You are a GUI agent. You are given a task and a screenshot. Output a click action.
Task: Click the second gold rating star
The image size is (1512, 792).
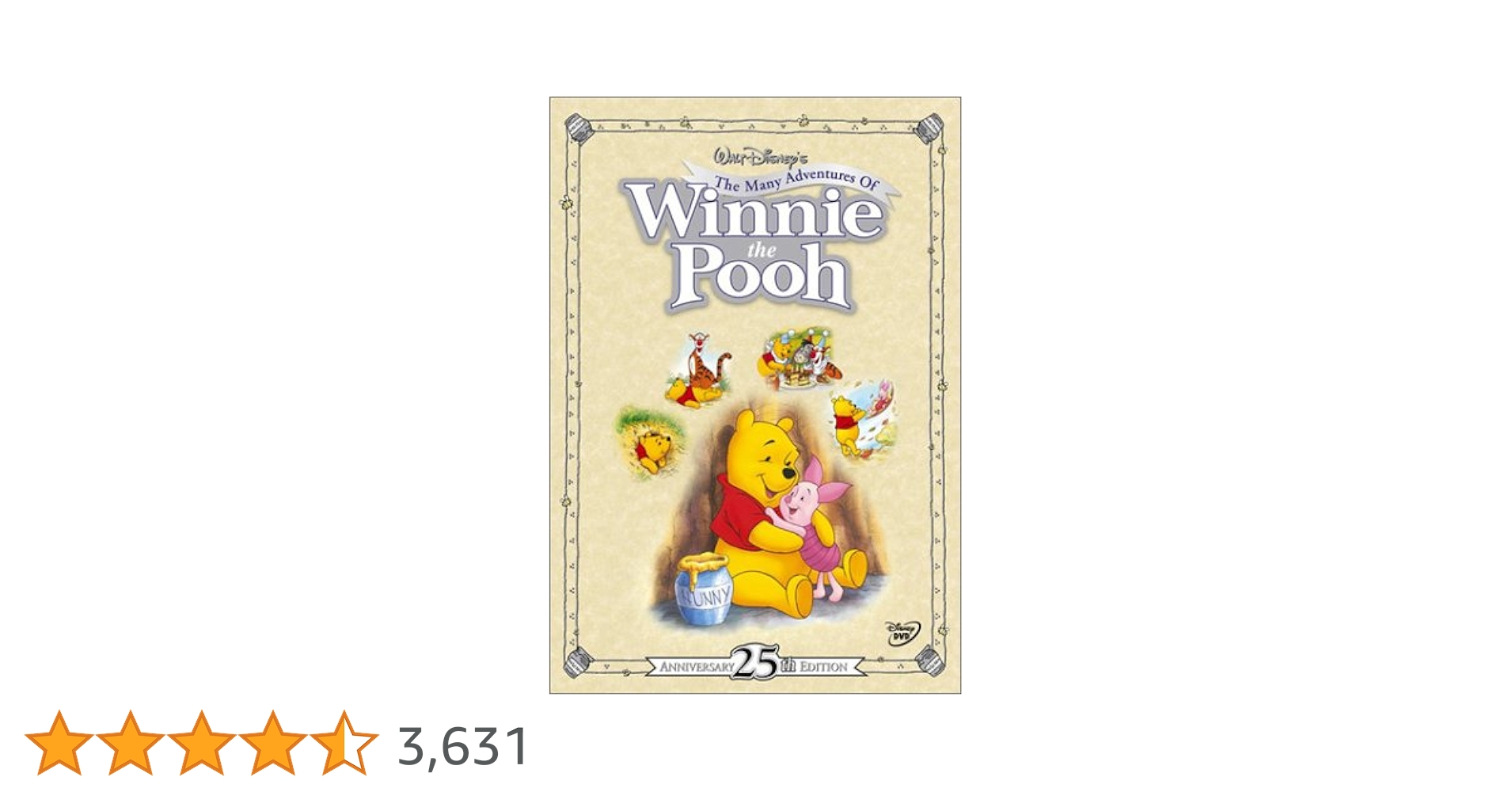point(131,743)
